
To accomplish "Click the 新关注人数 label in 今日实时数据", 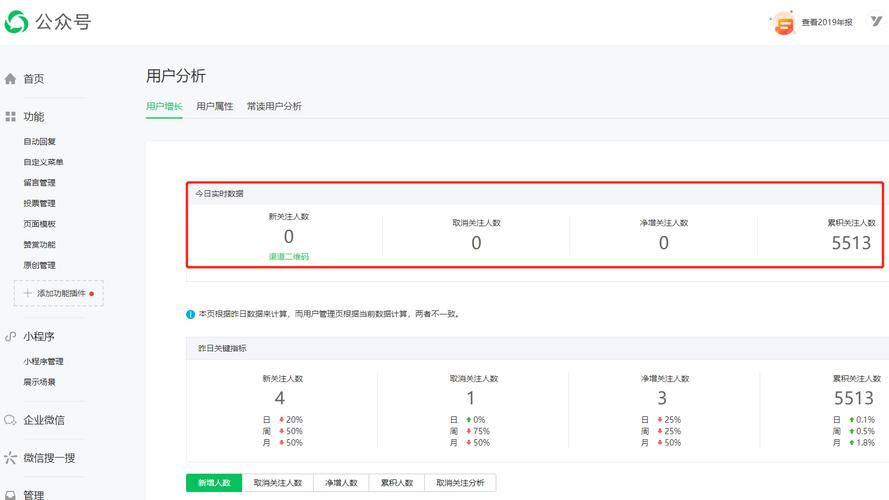I will coord(289,217).
